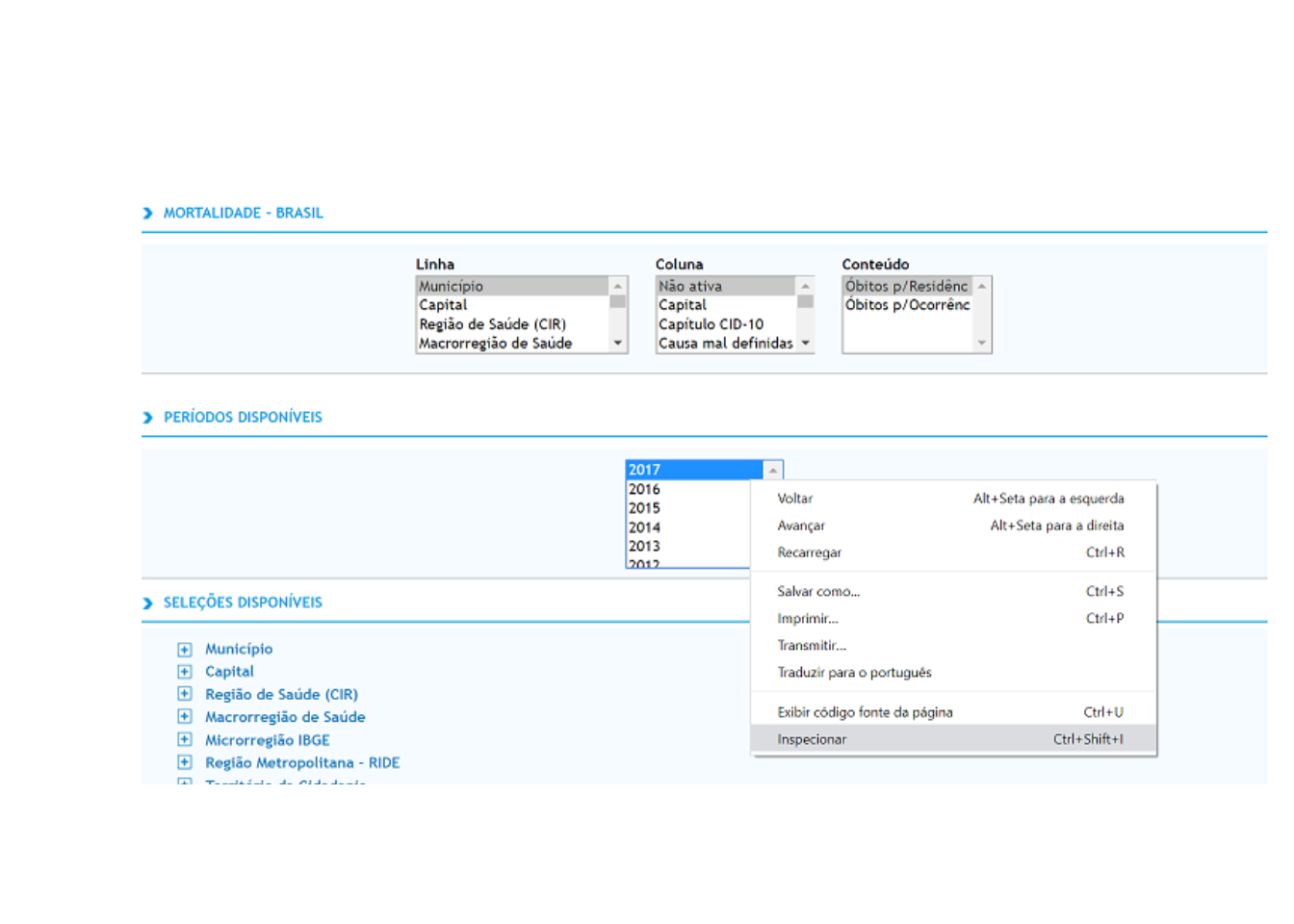The image size is (1294, 924).
Task: Open Exibir código fonte da página
Action: pos(865,712)
